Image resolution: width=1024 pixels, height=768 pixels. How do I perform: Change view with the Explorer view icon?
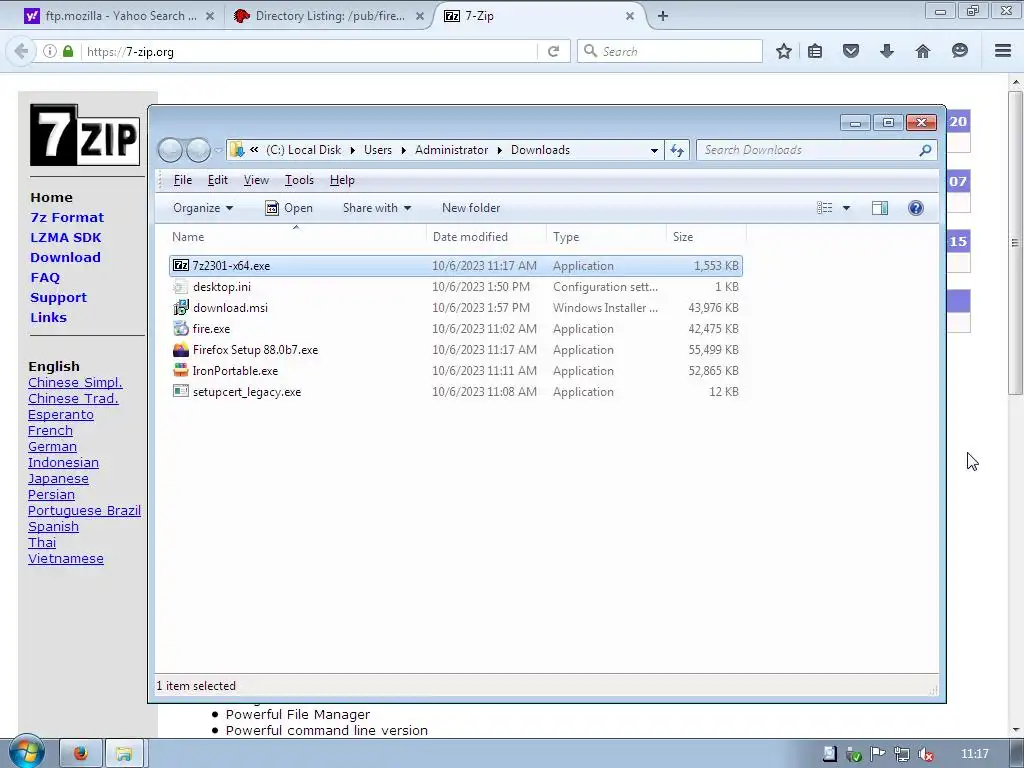point(825,208)
